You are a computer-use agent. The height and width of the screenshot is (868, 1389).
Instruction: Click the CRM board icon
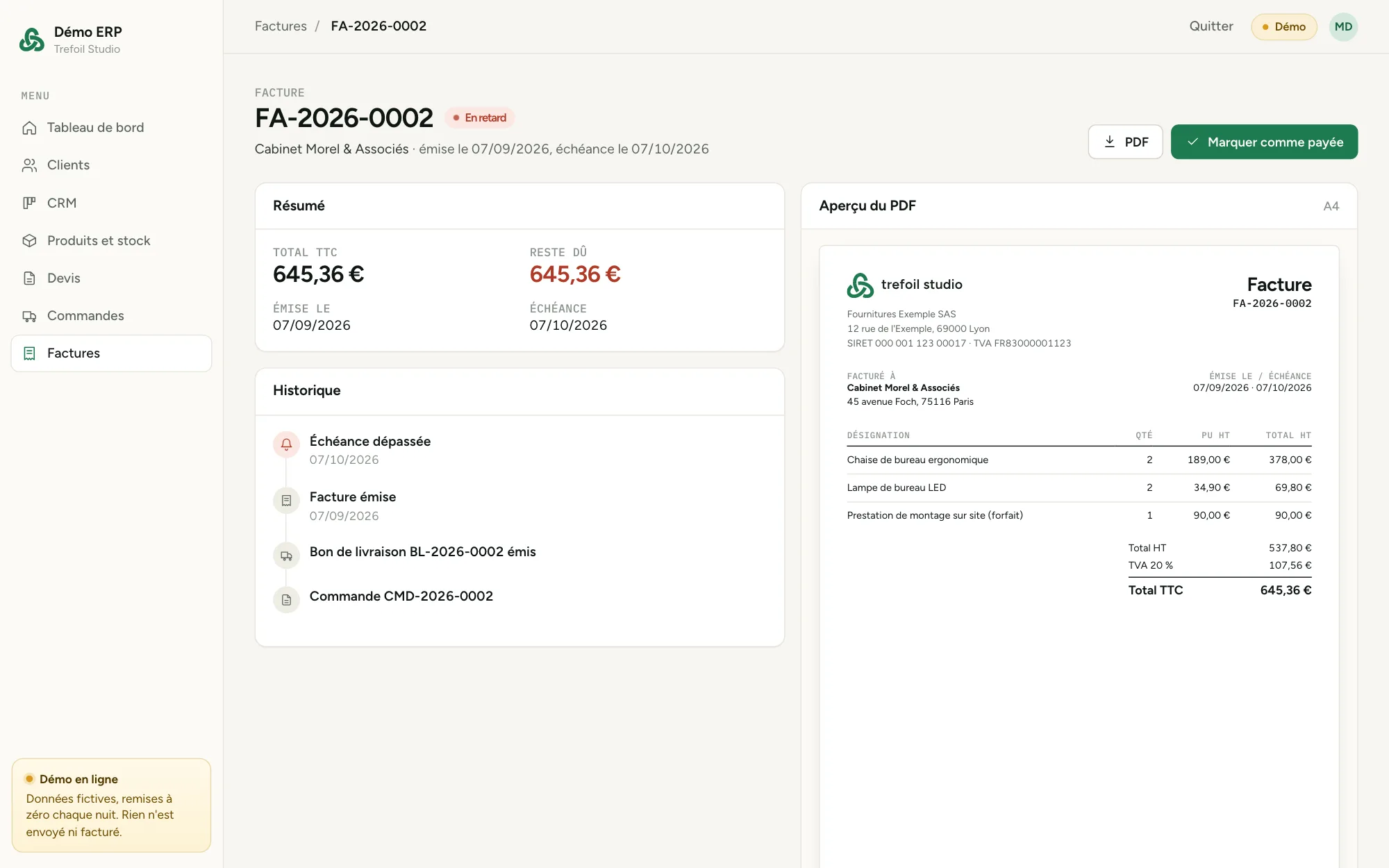[29, 203]
